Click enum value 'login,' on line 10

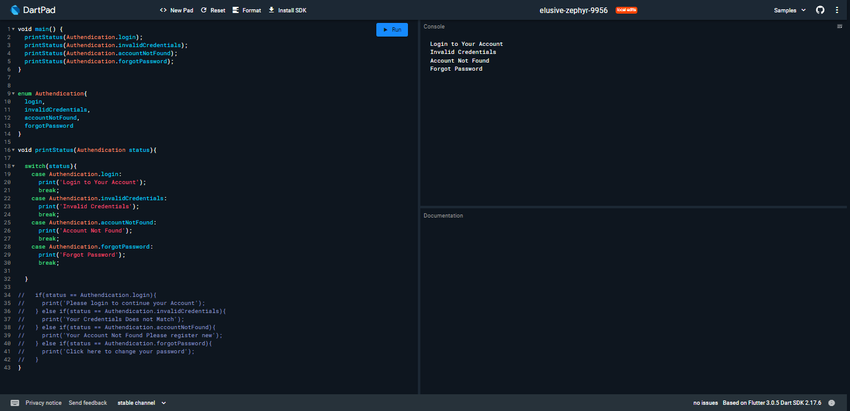pyautogui.click(x=35, y=101)
